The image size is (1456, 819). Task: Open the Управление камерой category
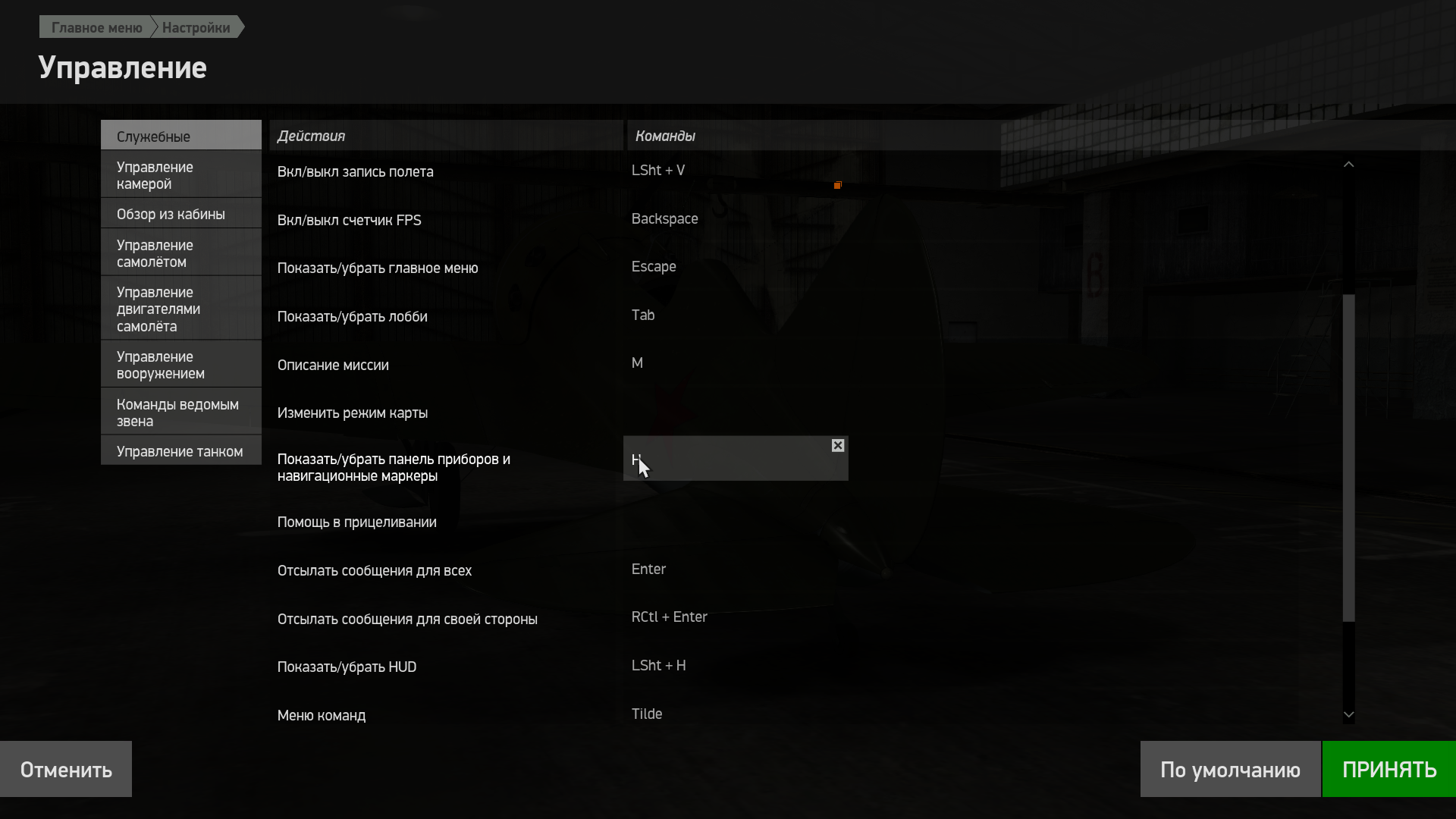click(181, 175)
